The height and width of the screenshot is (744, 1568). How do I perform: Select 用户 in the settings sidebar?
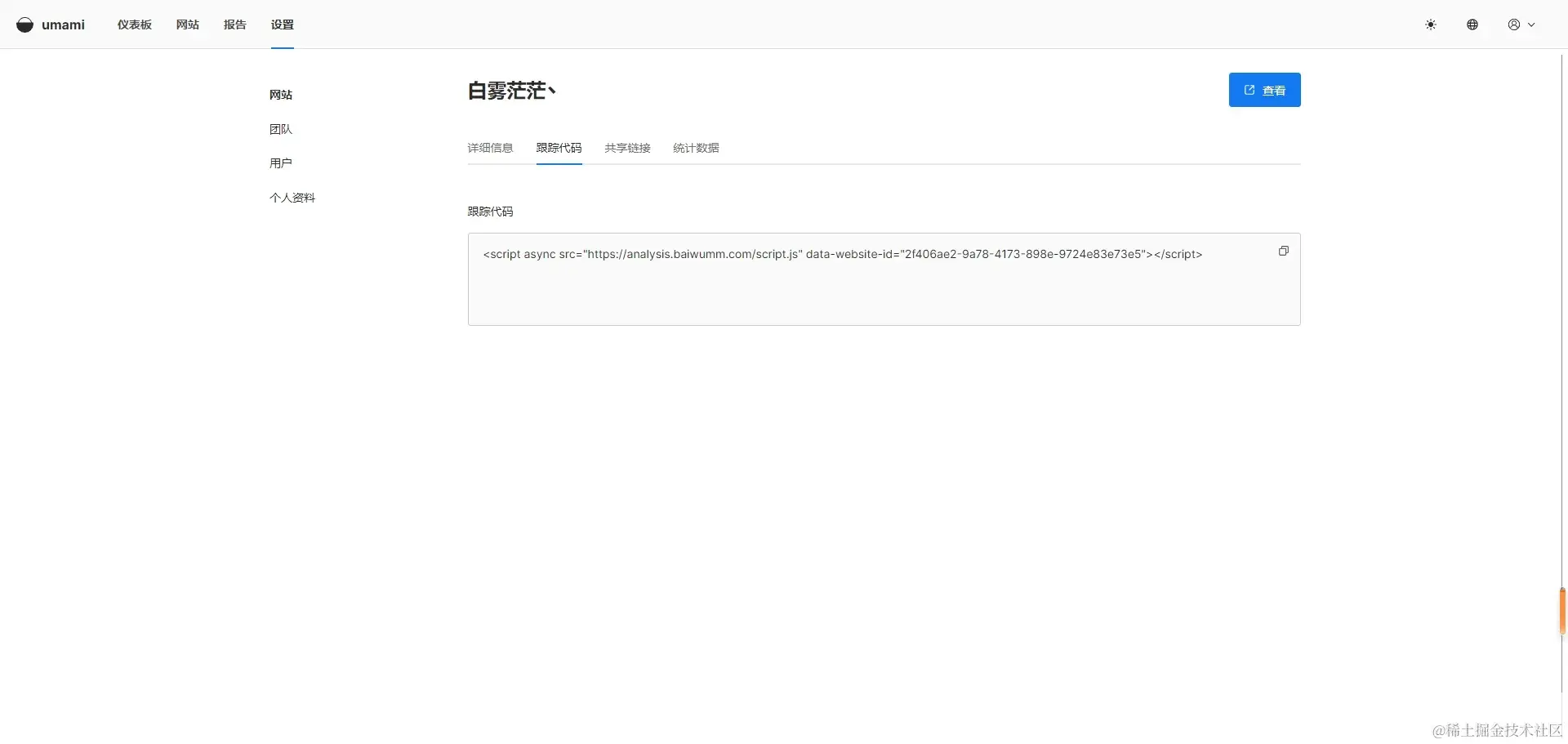(281, 163)
